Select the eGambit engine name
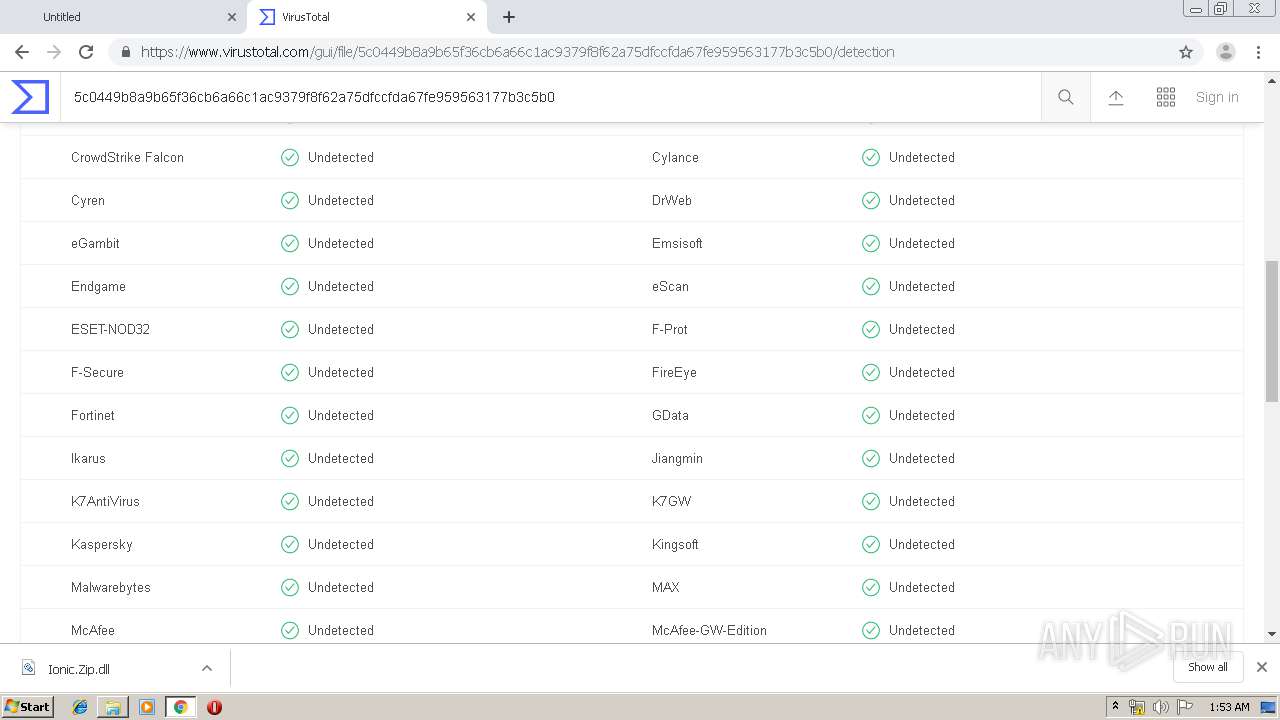1280x720 pixels. [x=95, y=243]
